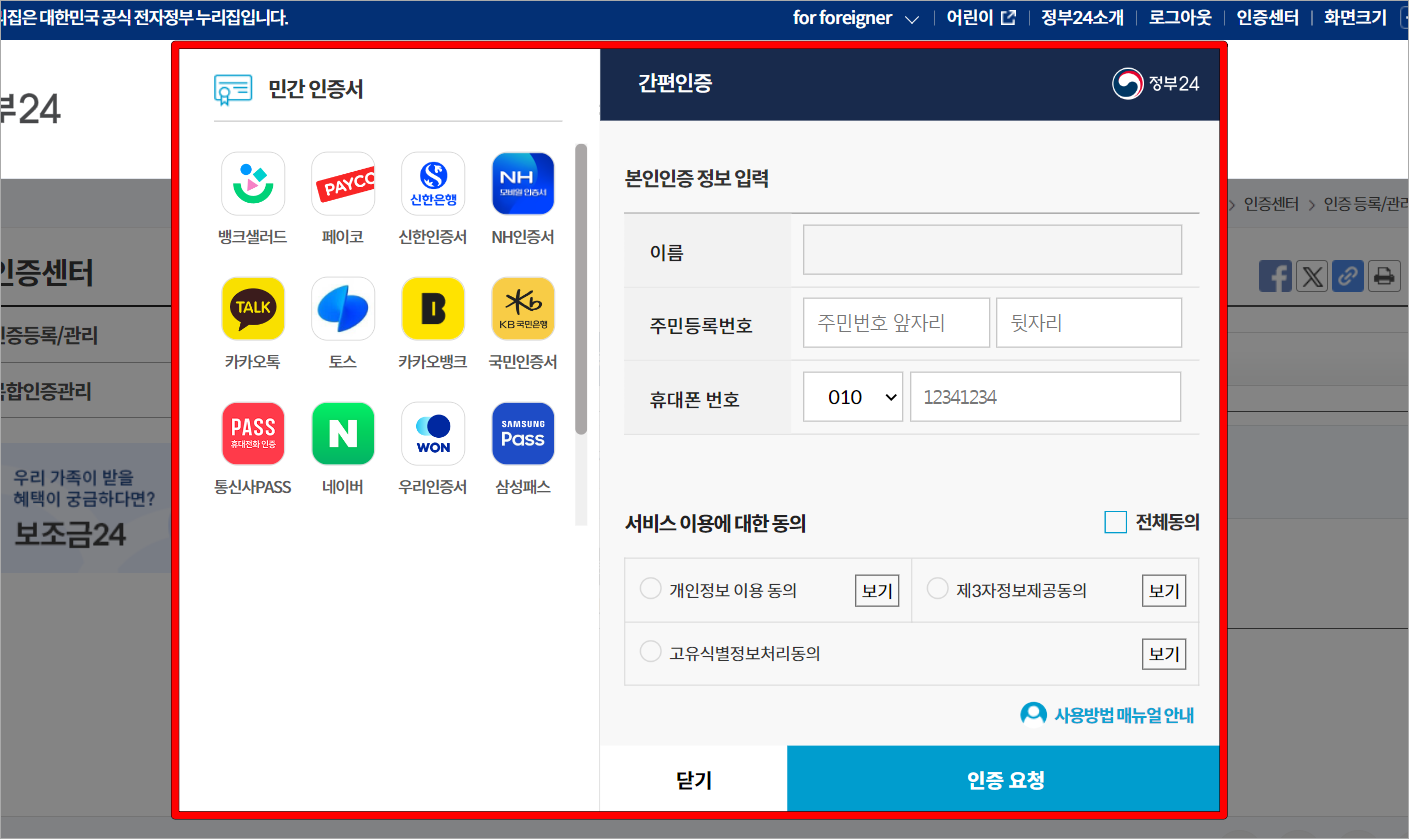Screen dimensions: 1409x839
Task: Click the 보조금24 banner
Action: pos(85,510)
